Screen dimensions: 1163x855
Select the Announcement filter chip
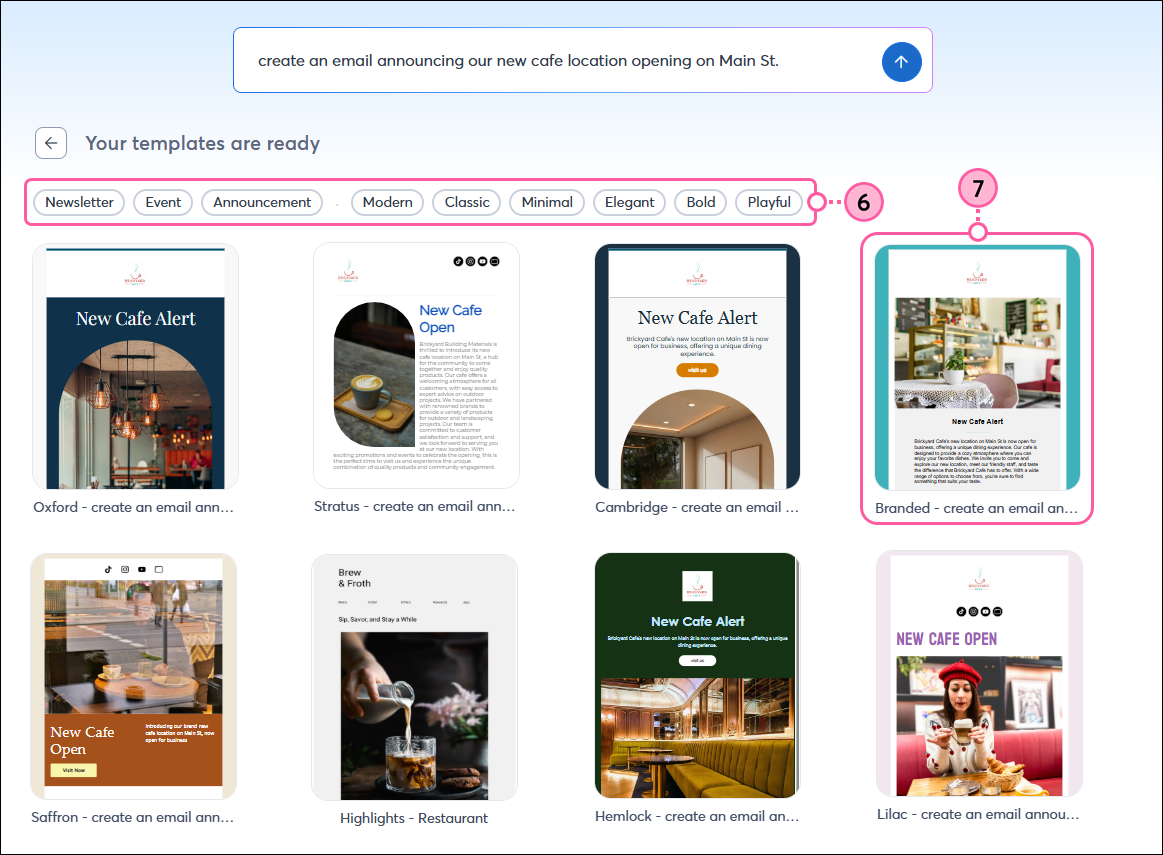tap(262, 202)
